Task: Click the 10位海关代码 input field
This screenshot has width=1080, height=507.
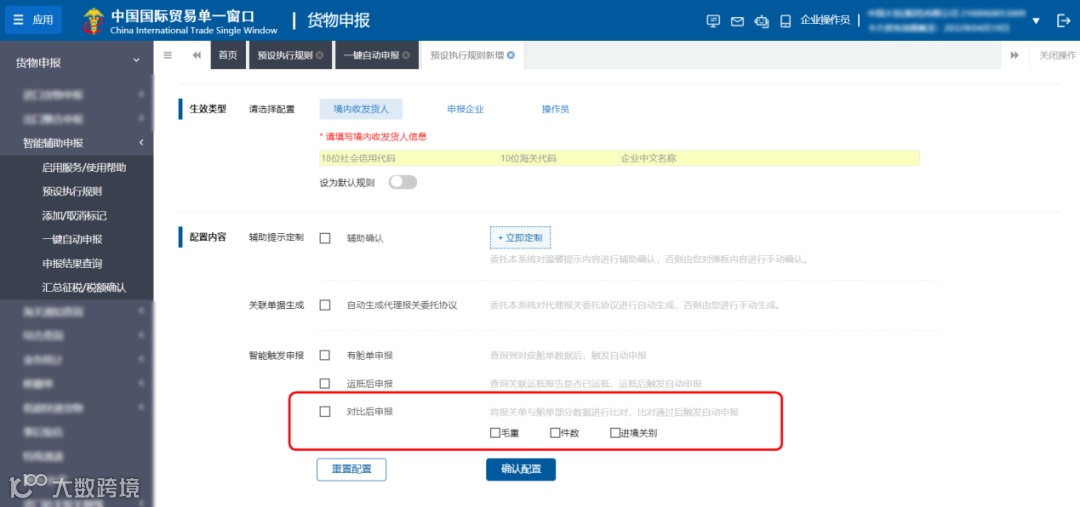Action: point(559,158)
